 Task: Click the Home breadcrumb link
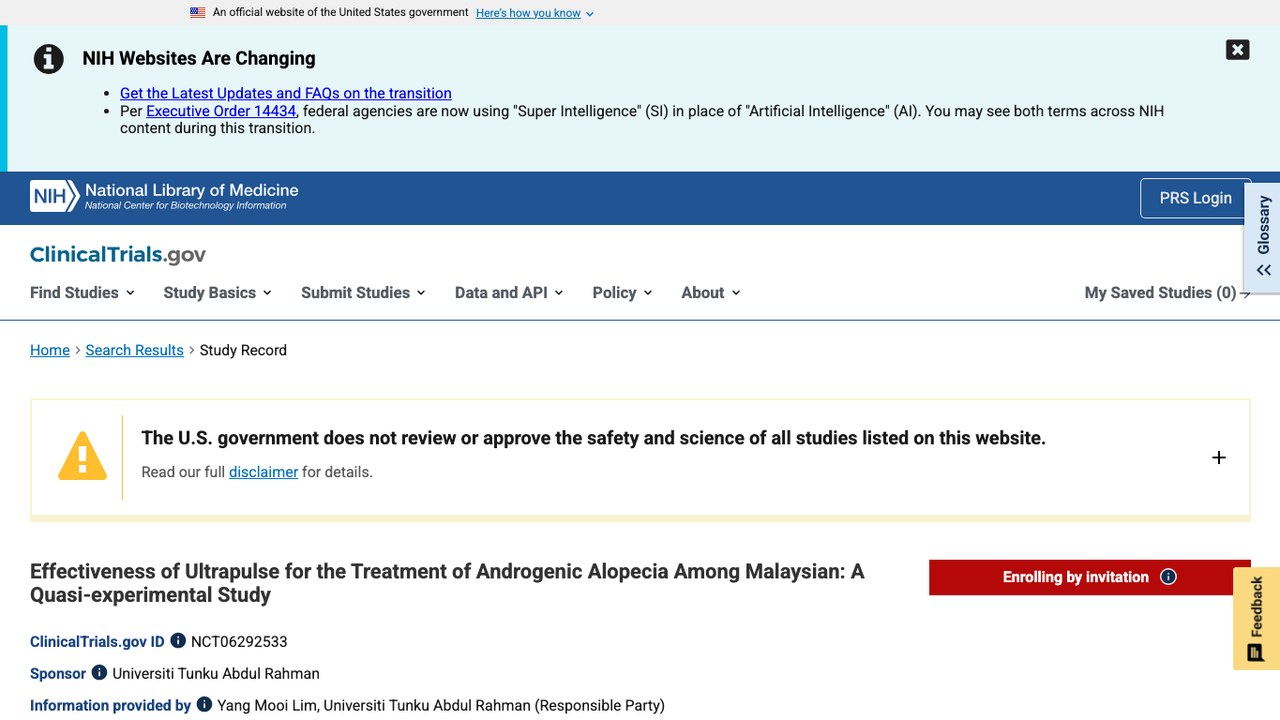click(x=50, y=350)
